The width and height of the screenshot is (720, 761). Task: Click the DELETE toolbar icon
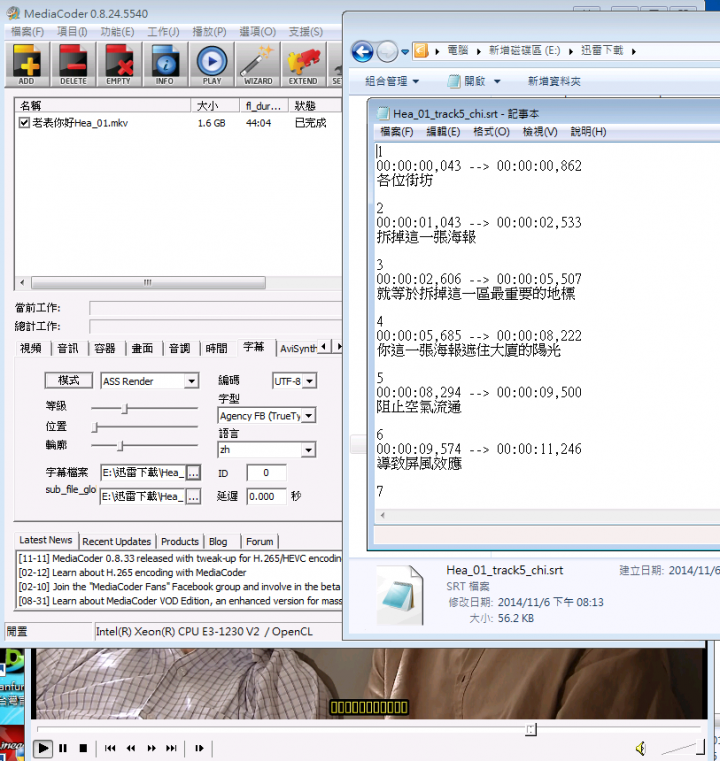pyautogui.click(x=73, y=64)
